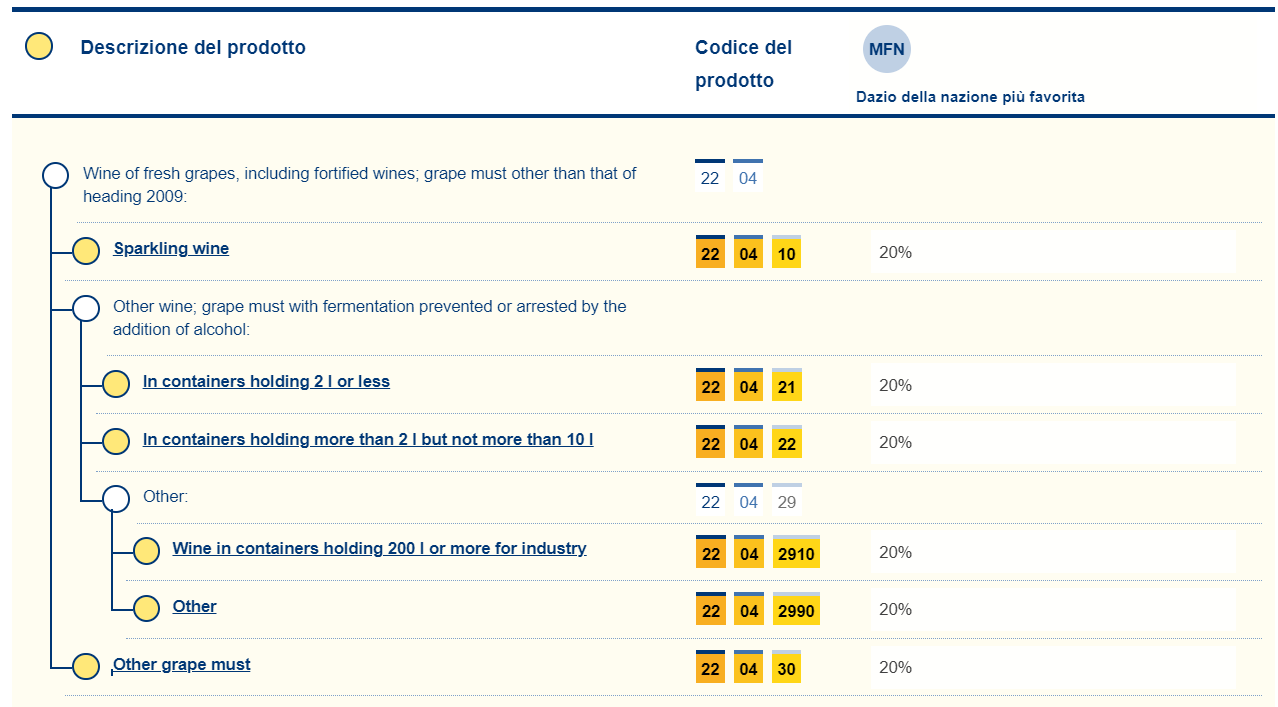Open 'In containers holding 2 l or less' link
The image size is (1278, 707).
point(266,382)
